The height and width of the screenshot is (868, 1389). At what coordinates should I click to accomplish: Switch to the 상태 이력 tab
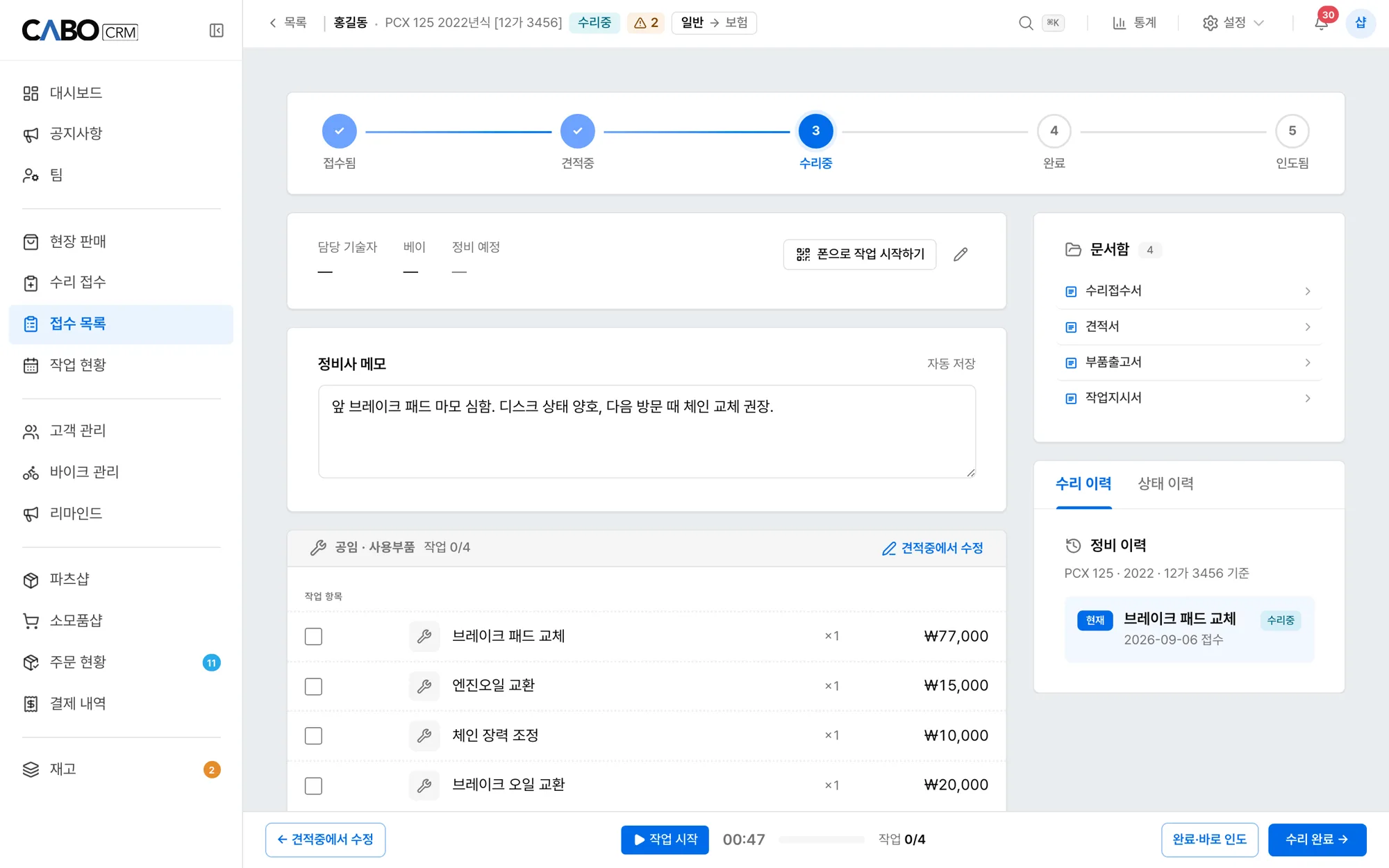coord(1165,484)
